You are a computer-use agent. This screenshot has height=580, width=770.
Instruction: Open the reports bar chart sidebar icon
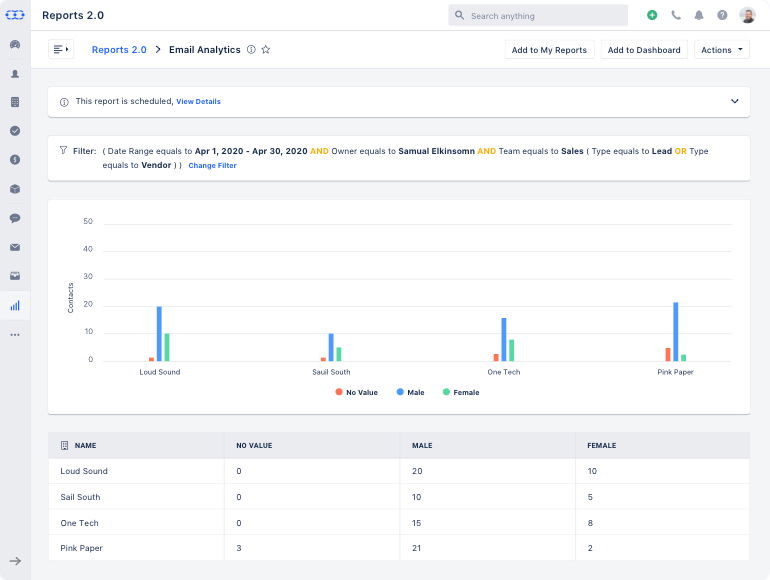pyautogui.click(x=15, y=305)
